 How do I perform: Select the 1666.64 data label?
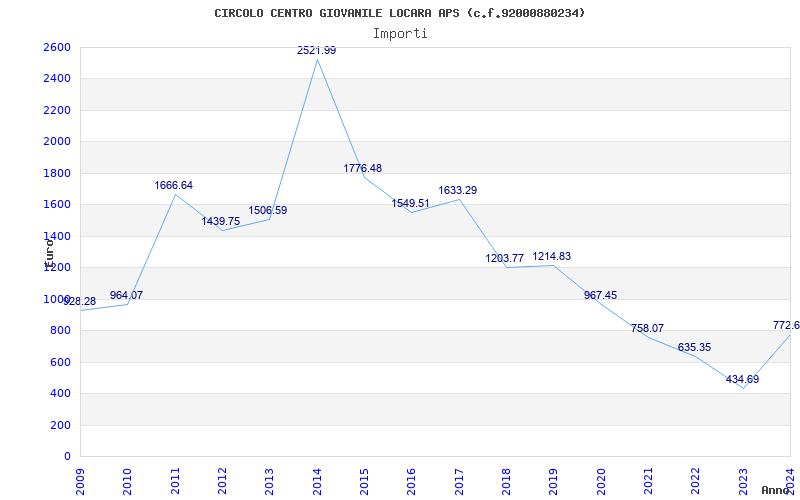tap(174, 186)
